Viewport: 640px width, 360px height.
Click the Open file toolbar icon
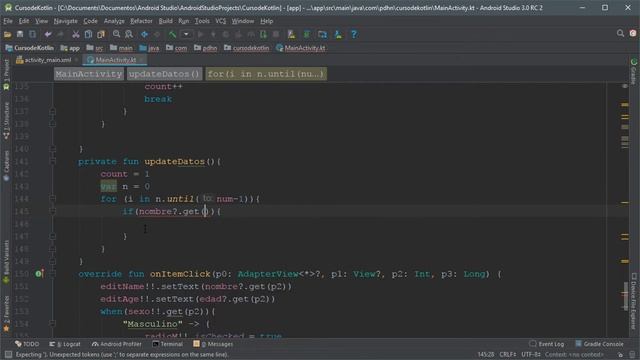(x=7, y=34)
